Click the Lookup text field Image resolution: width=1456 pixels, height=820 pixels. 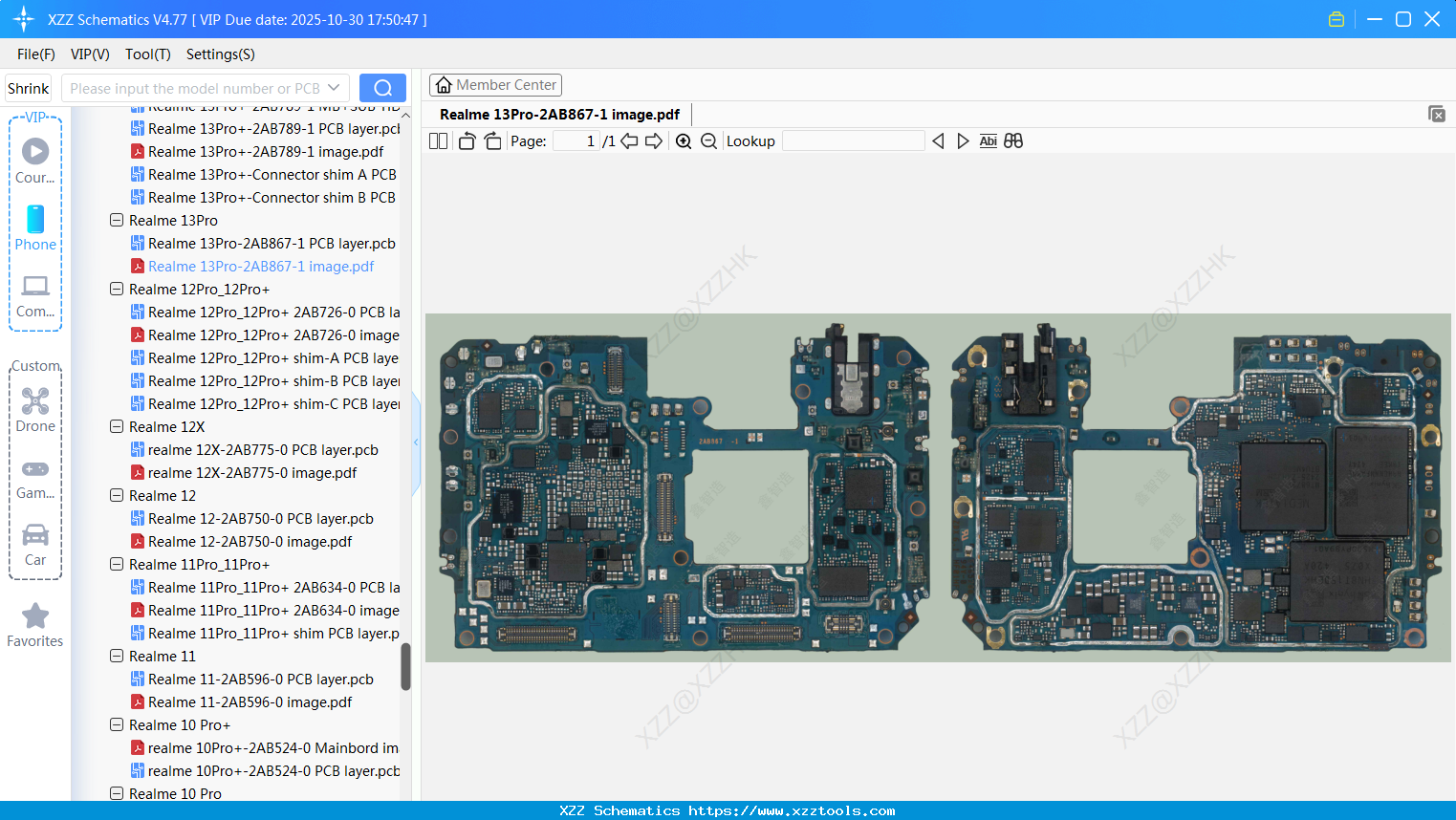[x=854, y=141]
